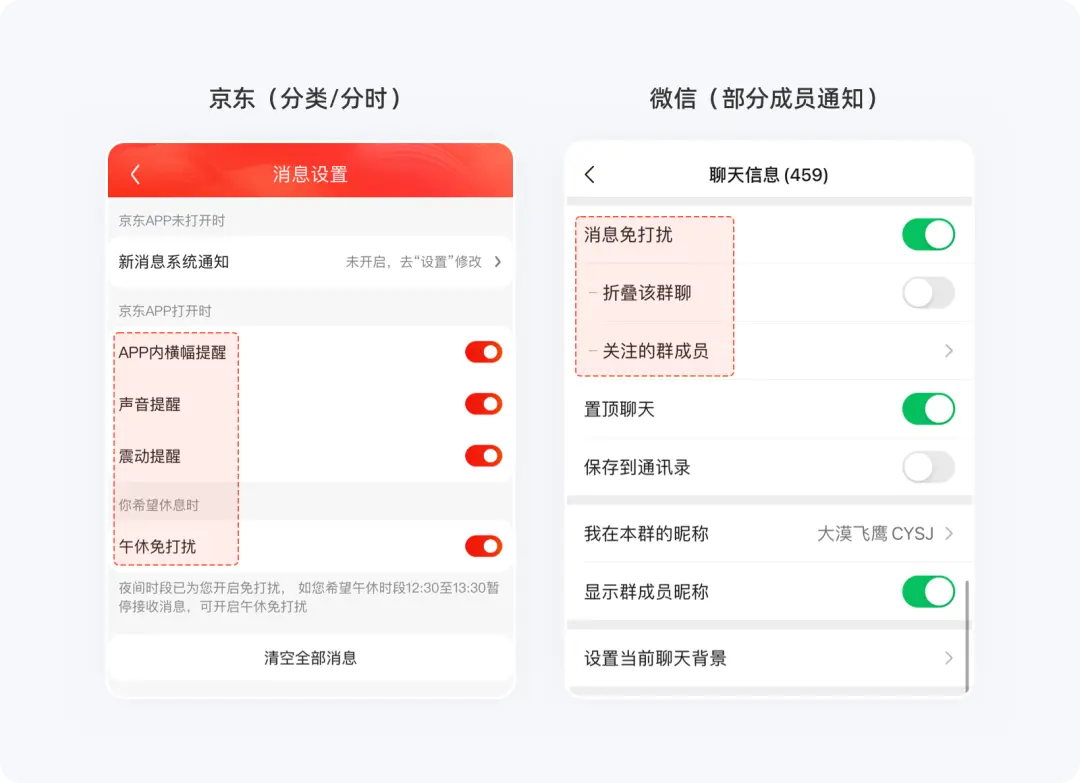1080x783 pixels.
Task: Open 新消息系统通知 chevron arrow
Action: pos(497,262)
